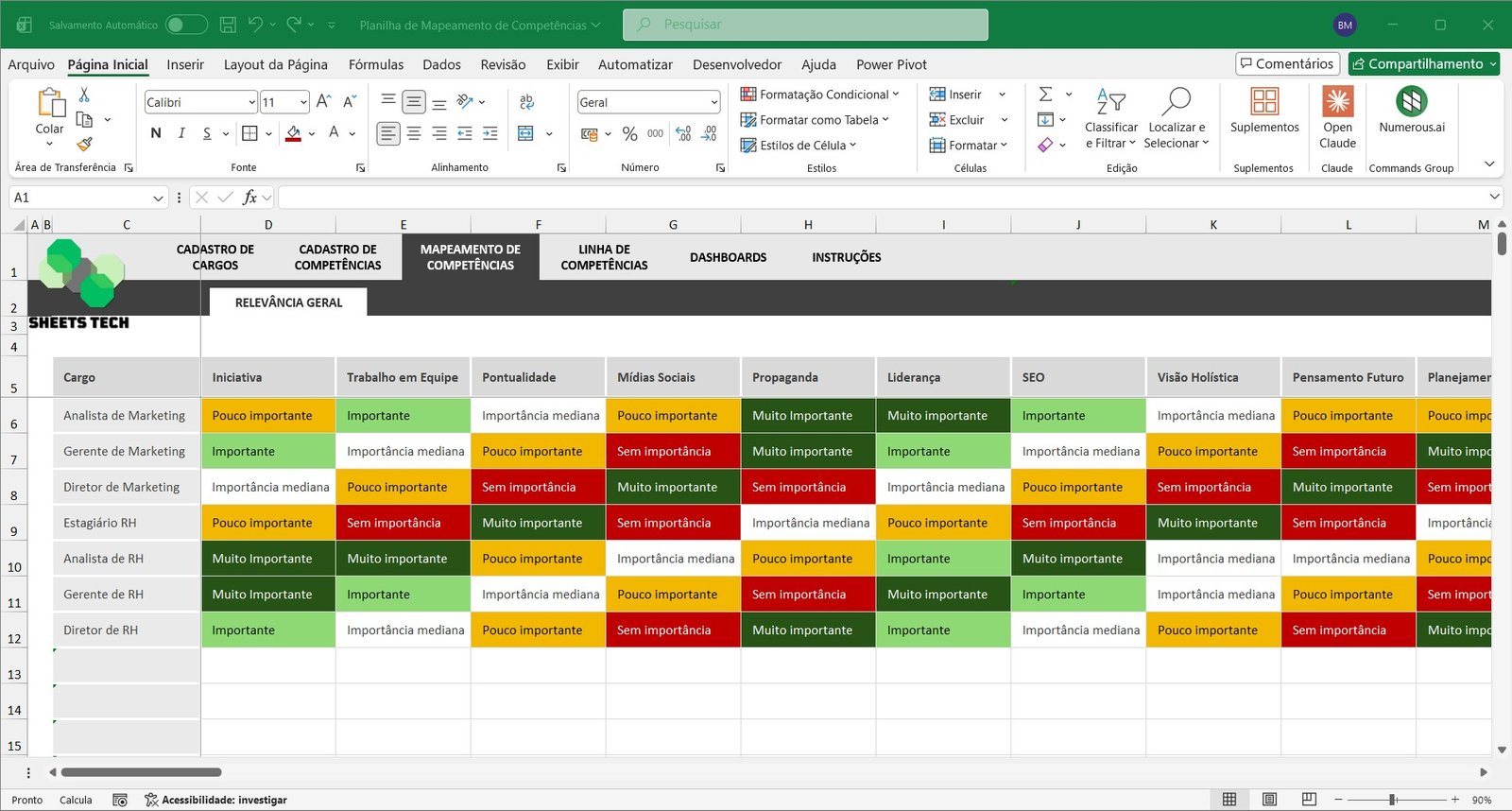The height and width of the screenshot is (811, 1512).
Task: Select RELEVÂNCIA GERAL sub-tab
Action: [x=288, y=302]
